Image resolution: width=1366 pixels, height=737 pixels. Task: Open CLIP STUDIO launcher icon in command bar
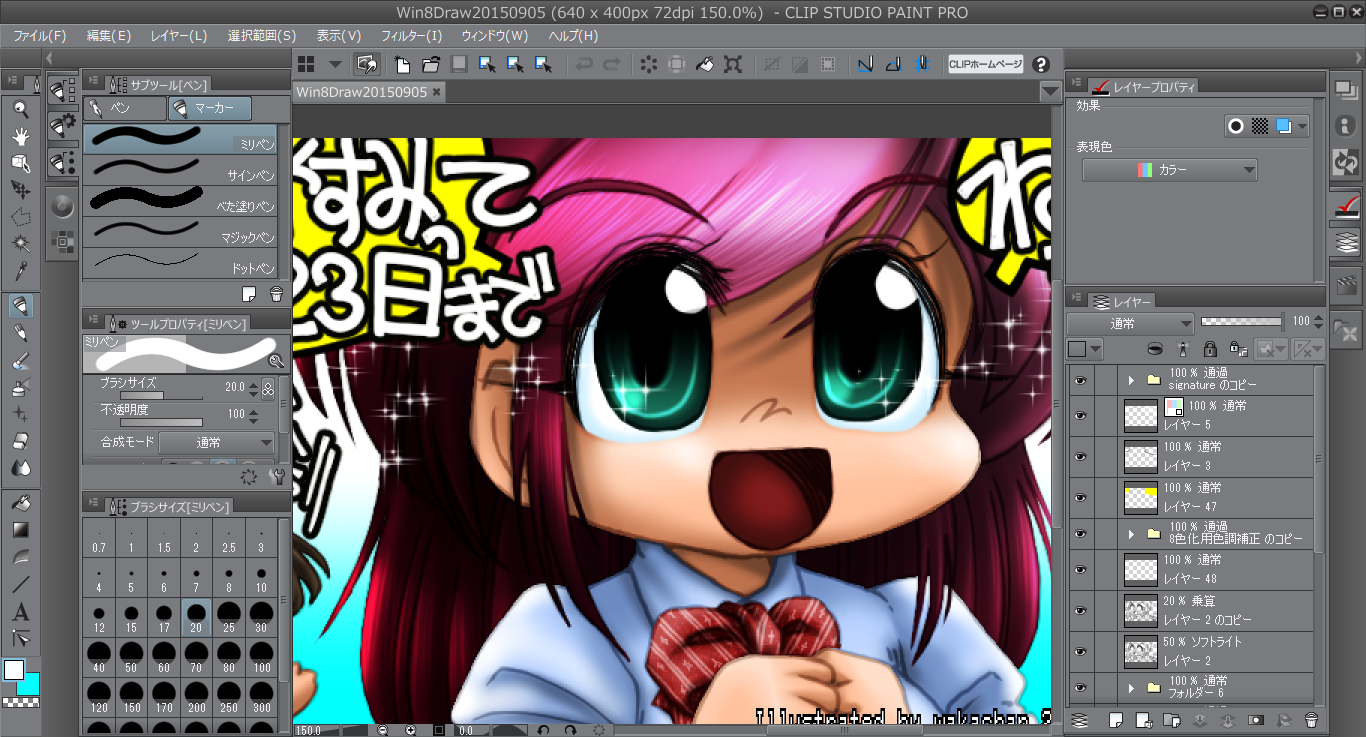367,65
